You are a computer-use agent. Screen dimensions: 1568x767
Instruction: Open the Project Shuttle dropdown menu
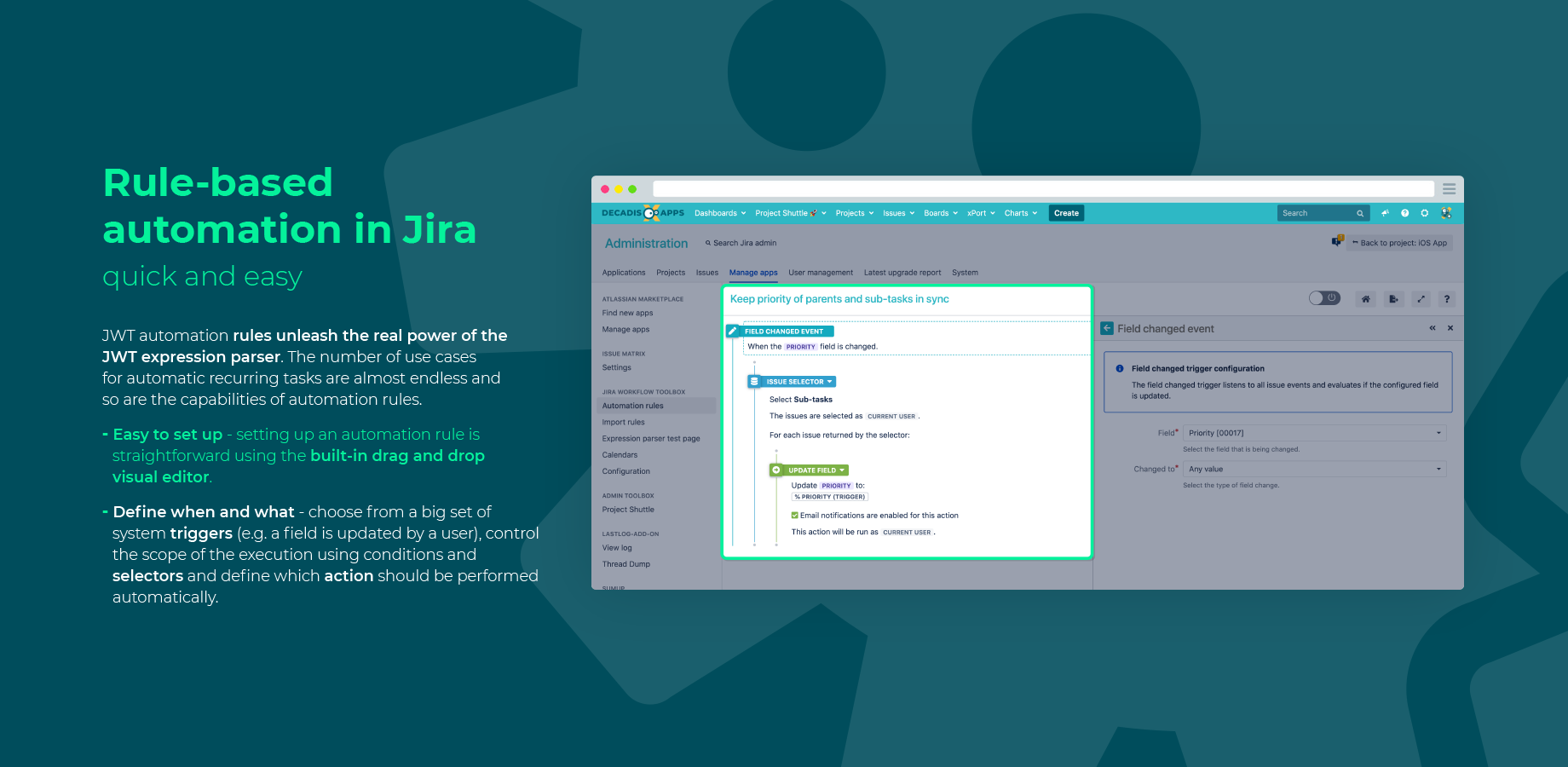791,213
